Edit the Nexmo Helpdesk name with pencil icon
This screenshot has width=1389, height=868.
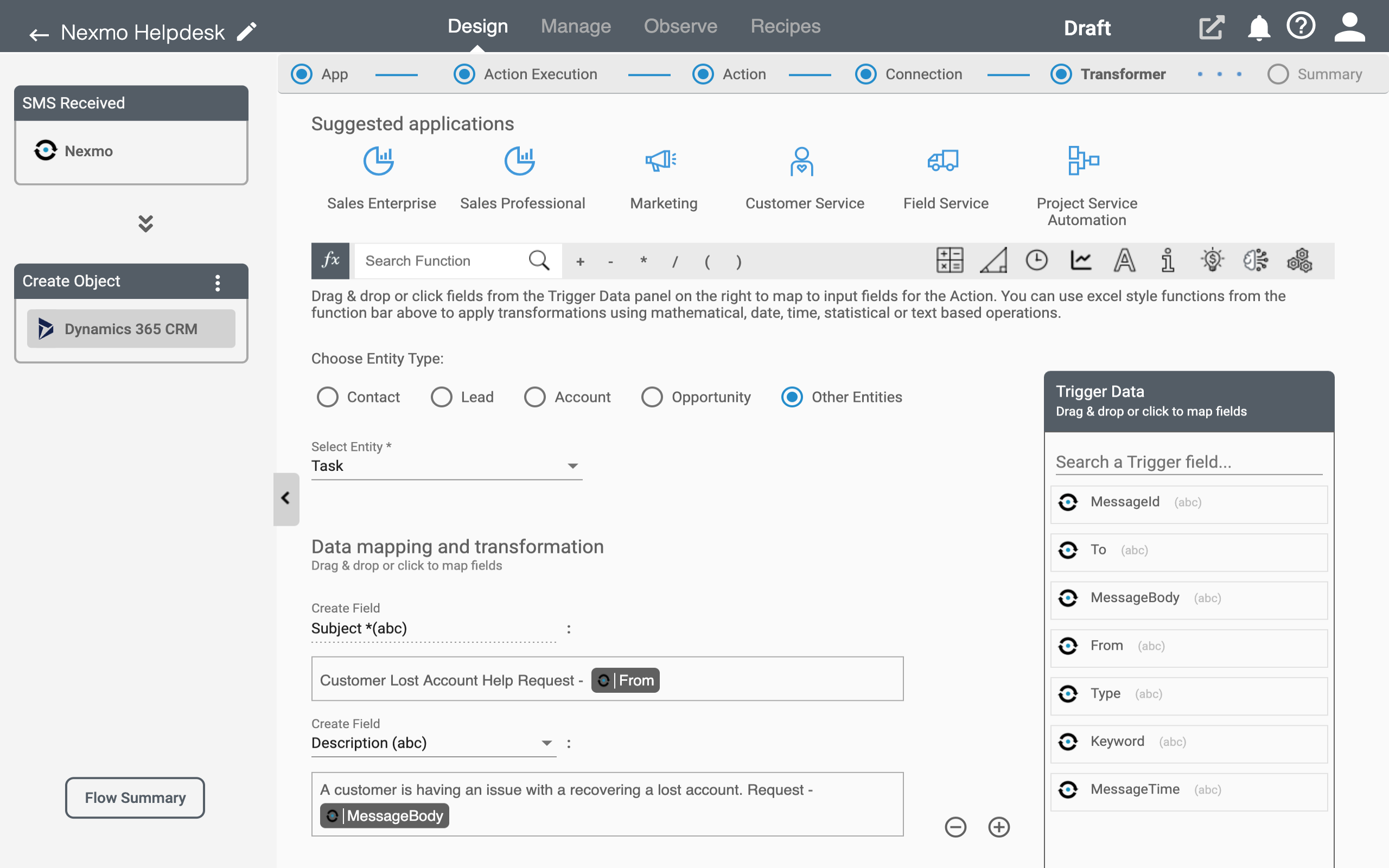(247, 32)
